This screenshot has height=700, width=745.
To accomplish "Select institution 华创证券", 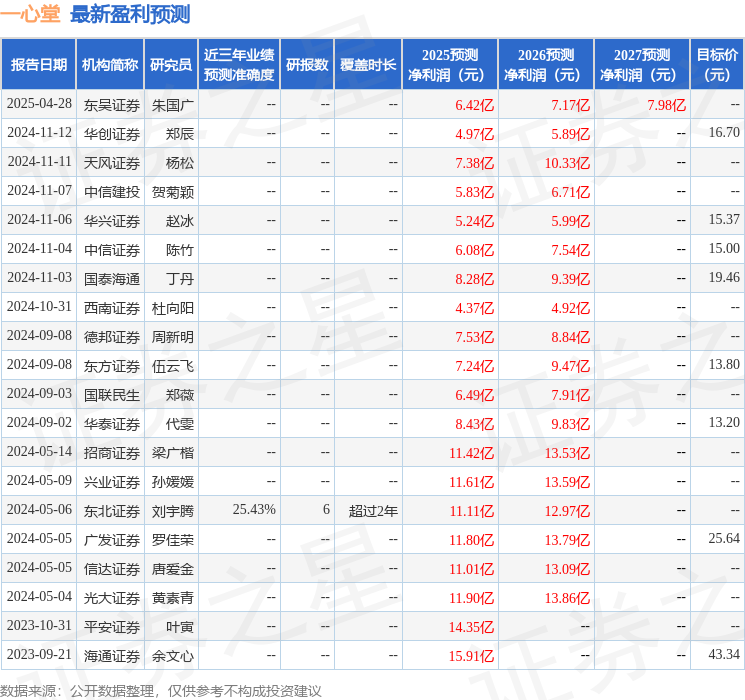I will tap(112, 134).
